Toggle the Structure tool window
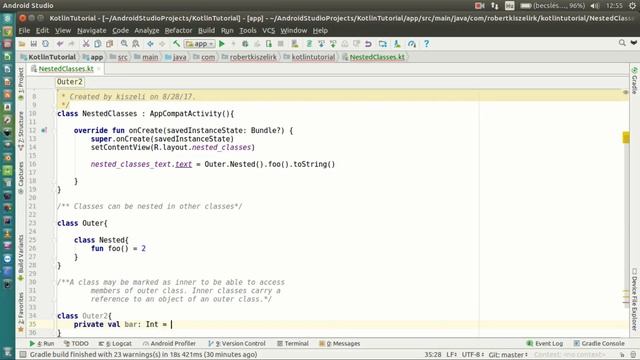This screenshot has width=640, height=360. (21, 131)
